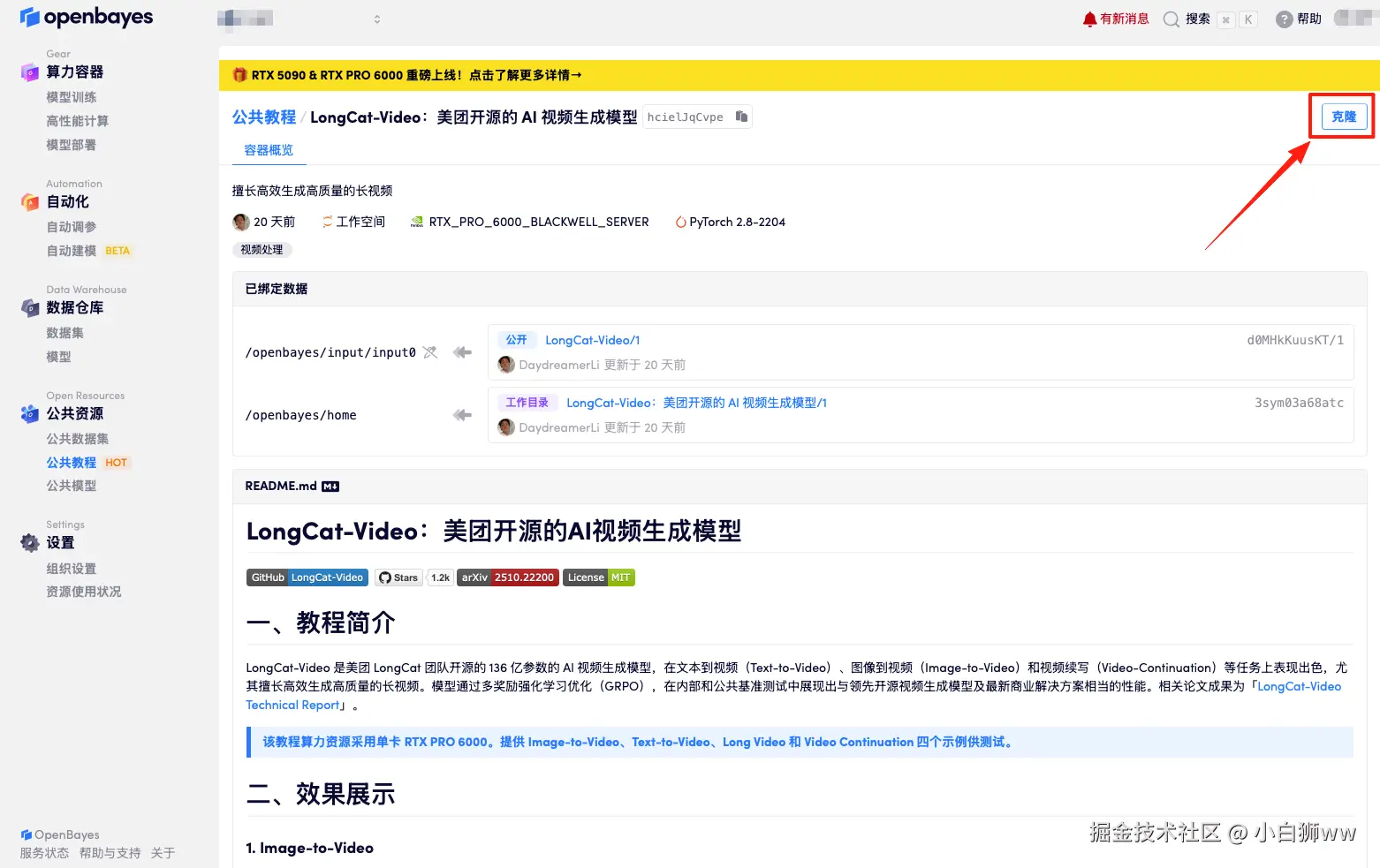1380x868 pixels.
Task: Click the author avatar next to 20 天前
Action: click(x=240, y=222)
